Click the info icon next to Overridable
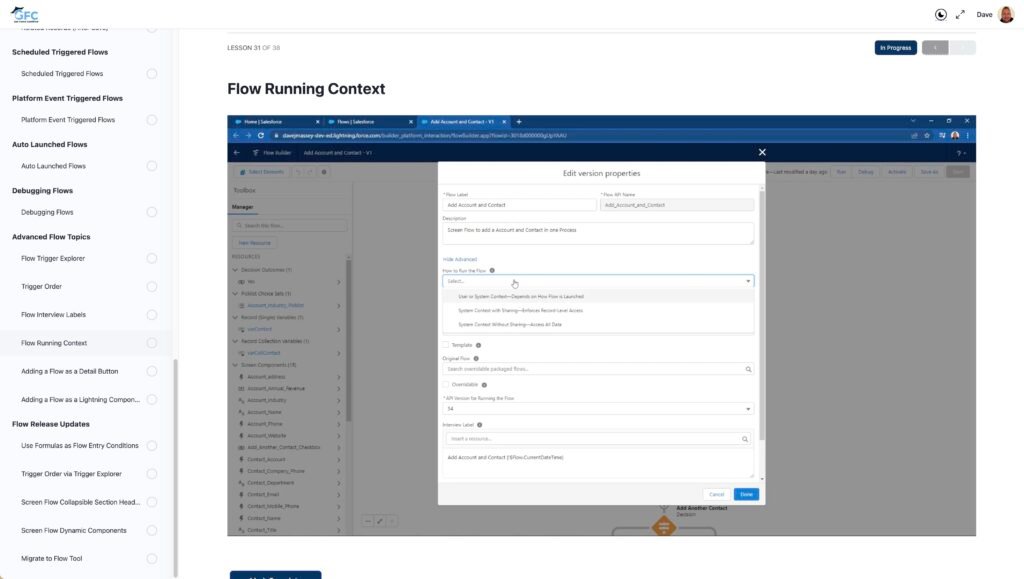The height and width of the screenshot is (579, 1024). tap(484, 385)
